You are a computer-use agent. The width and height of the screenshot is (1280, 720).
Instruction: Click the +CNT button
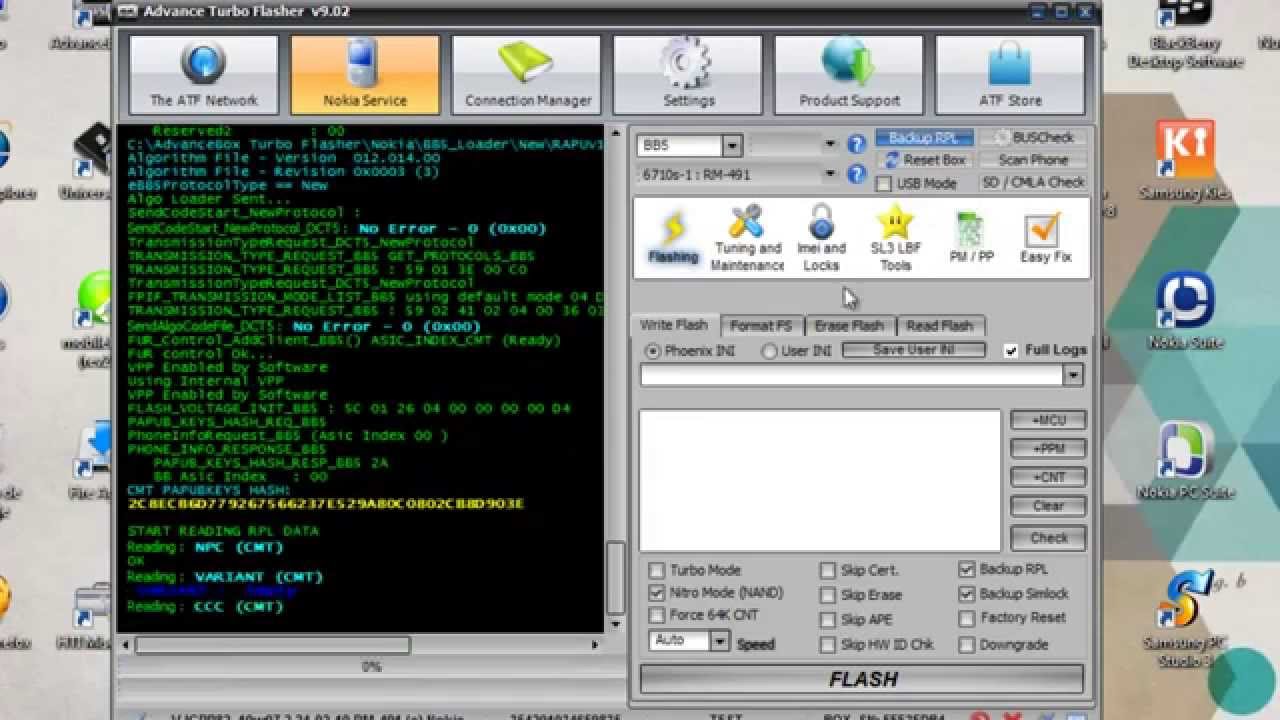(1048, 478)
